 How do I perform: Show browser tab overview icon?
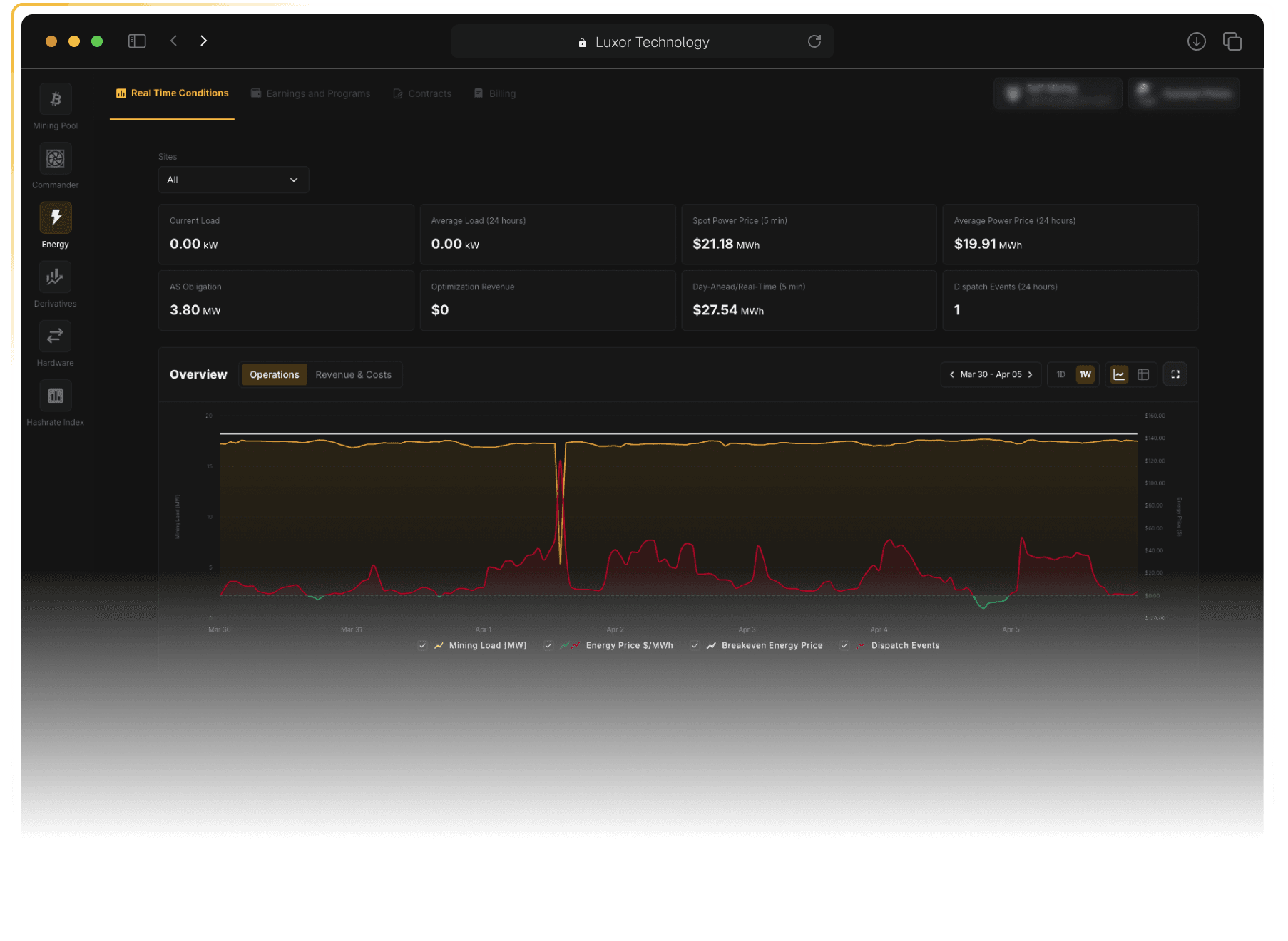pos(1232,41)
